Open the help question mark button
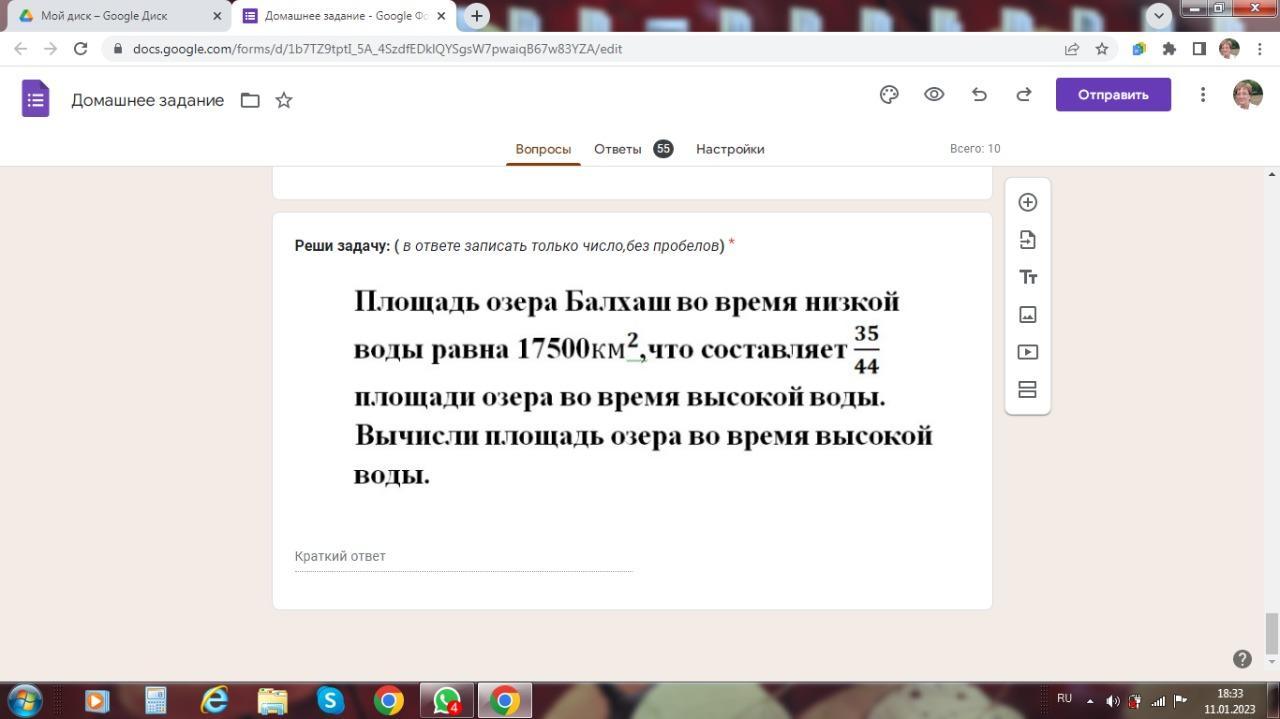This screenshot has height=719, width=1280. (x=1242, y=659)
